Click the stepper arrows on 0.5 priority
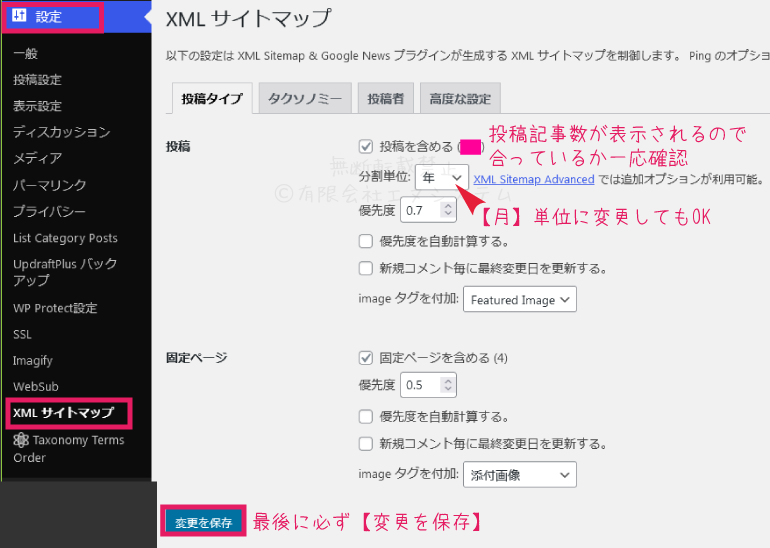The height and width of the screenshot is (548, 770). pos(448,384)
